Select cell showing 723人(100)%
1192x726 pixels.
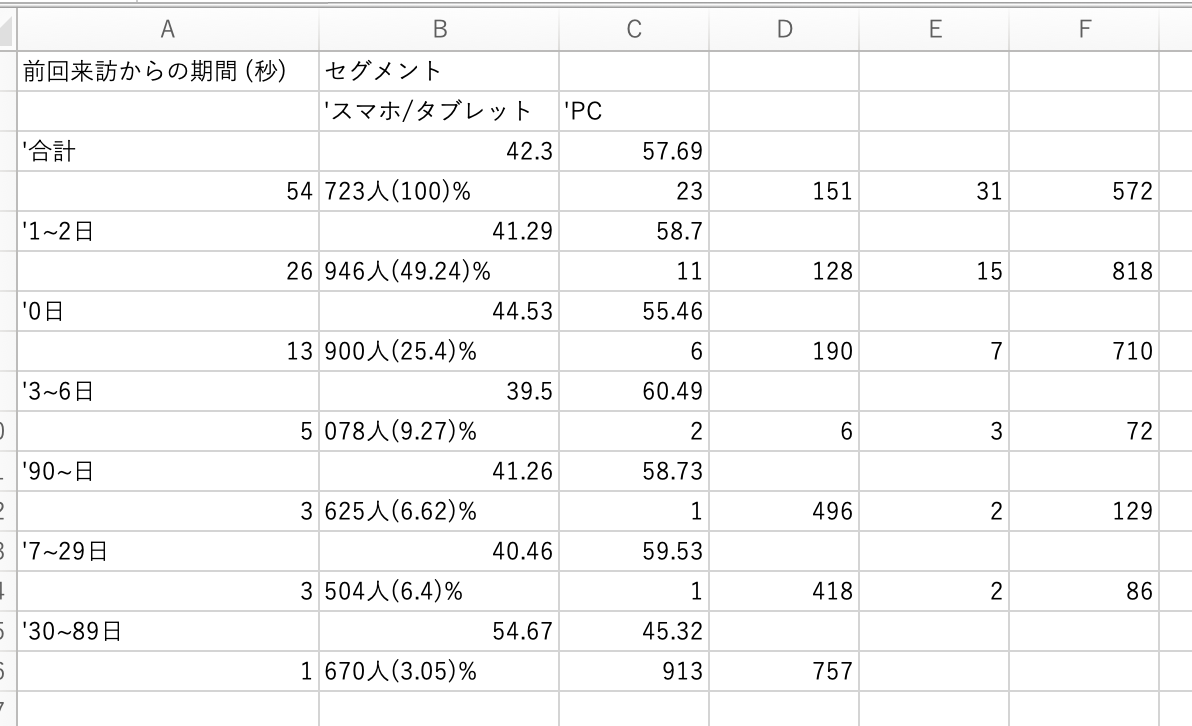click(x=439, y=191)
